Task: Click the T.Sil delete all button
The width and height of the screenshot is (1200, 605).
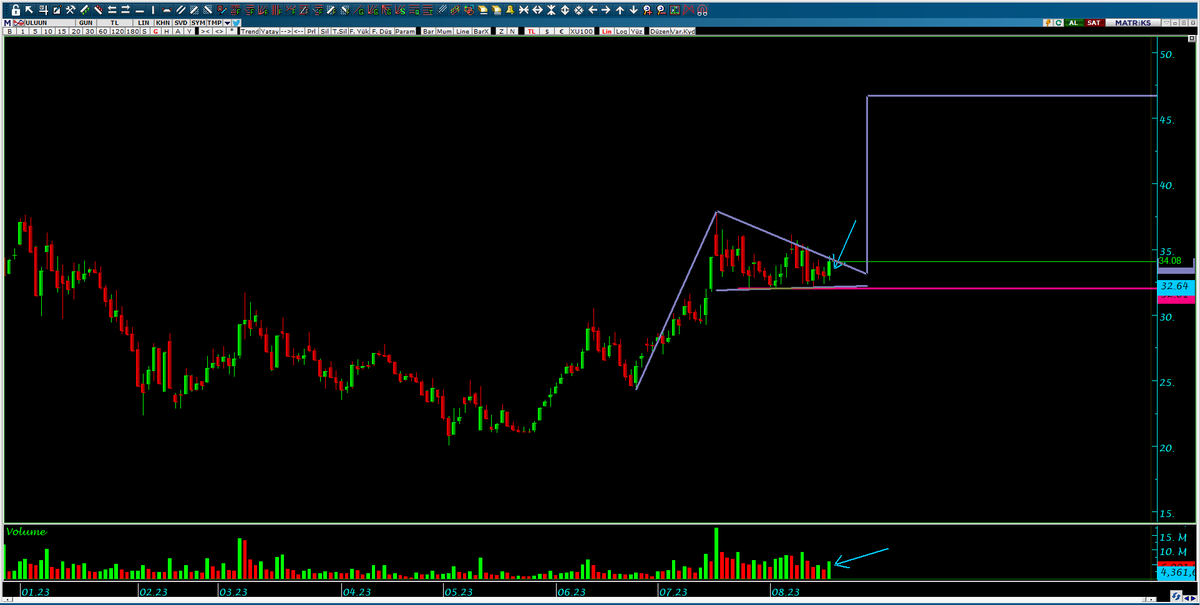Action: [339, 31]
